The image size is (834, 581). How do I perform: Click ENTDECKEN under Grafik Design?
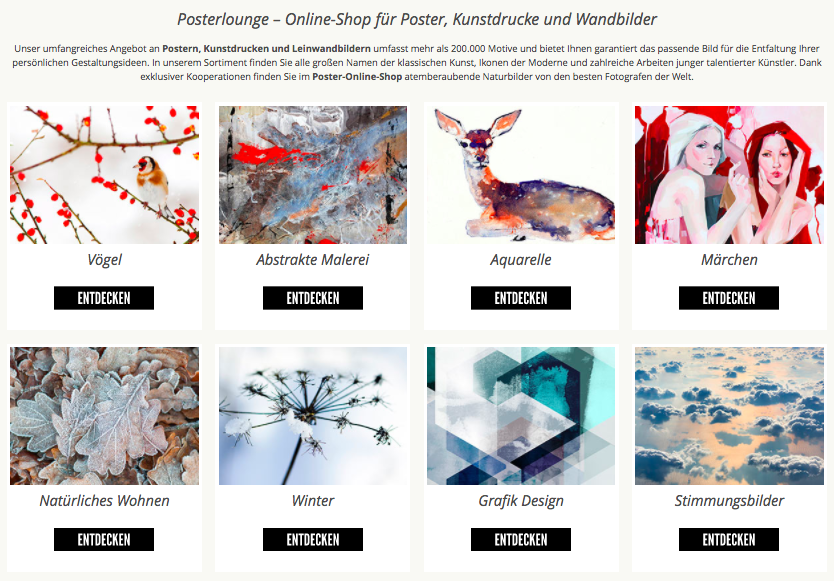521,540
